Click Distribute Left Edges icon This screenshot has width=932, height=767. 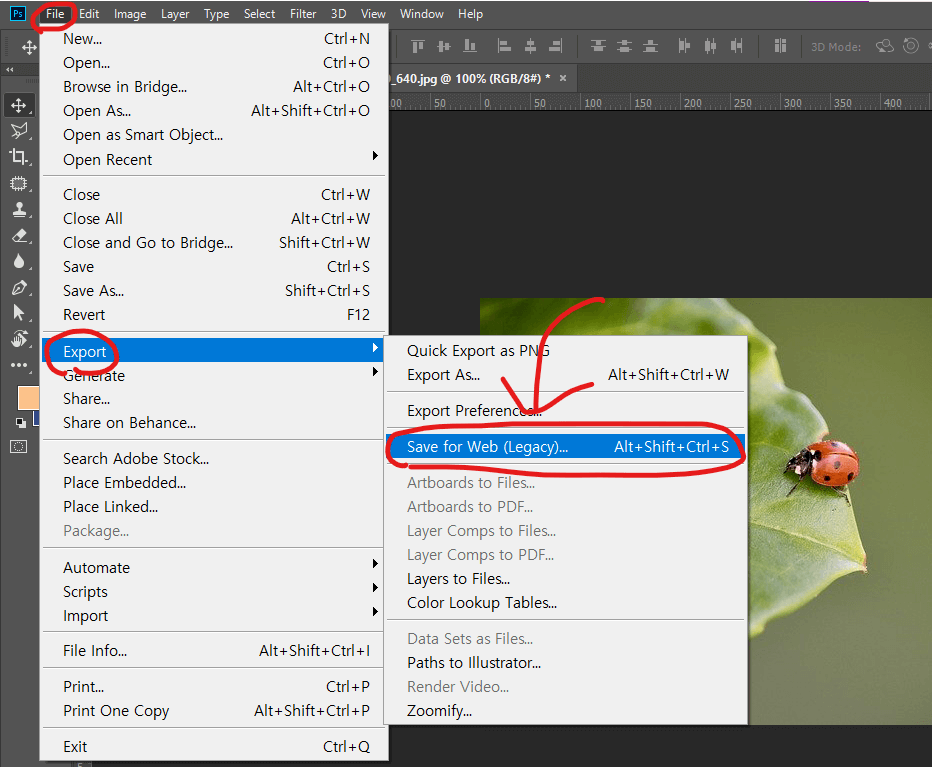tap(684, 46)
